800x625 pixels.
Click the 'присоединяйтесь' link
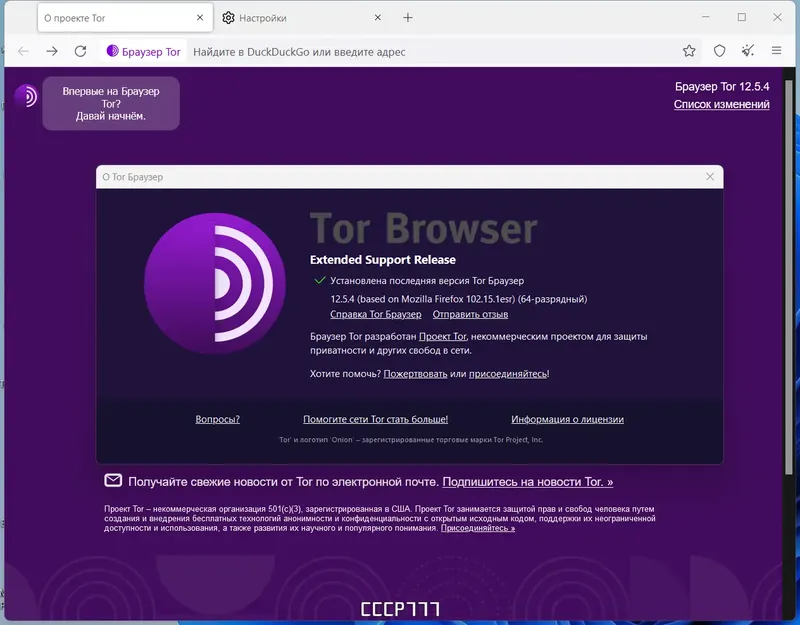coord(508,374)
